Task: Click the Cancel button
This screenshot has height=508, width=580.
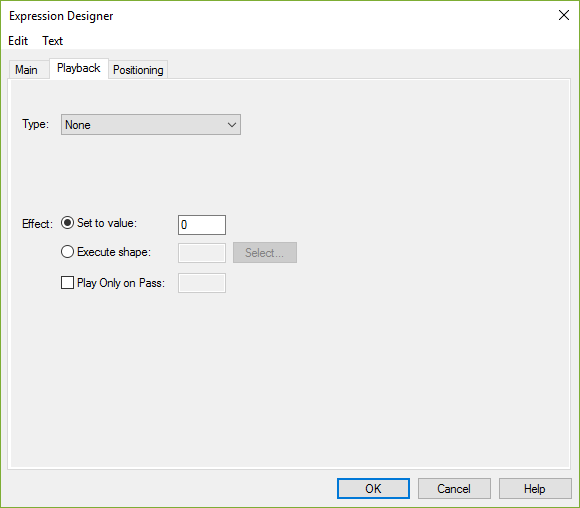Action: tap(454, 488)
